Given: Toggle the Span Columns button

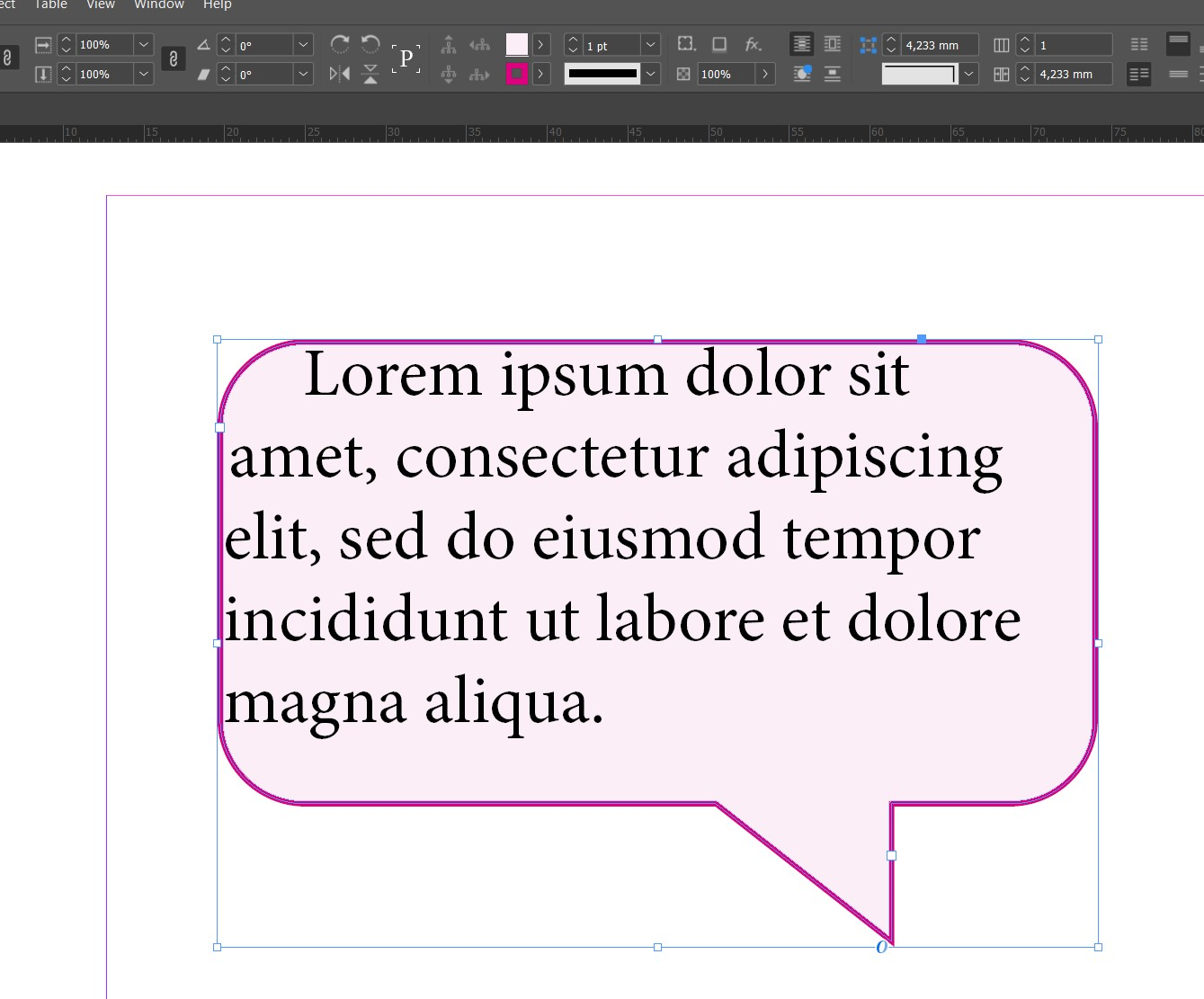Looking at the screenshot, I should click(1139, 74).
